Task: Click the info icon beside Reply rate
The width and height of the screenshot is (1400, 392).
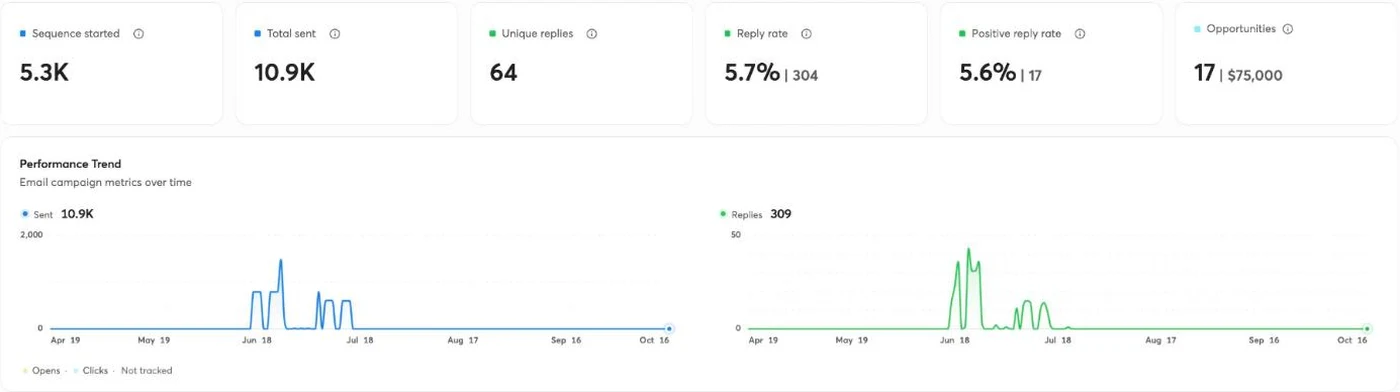Action: coord(807,34)
